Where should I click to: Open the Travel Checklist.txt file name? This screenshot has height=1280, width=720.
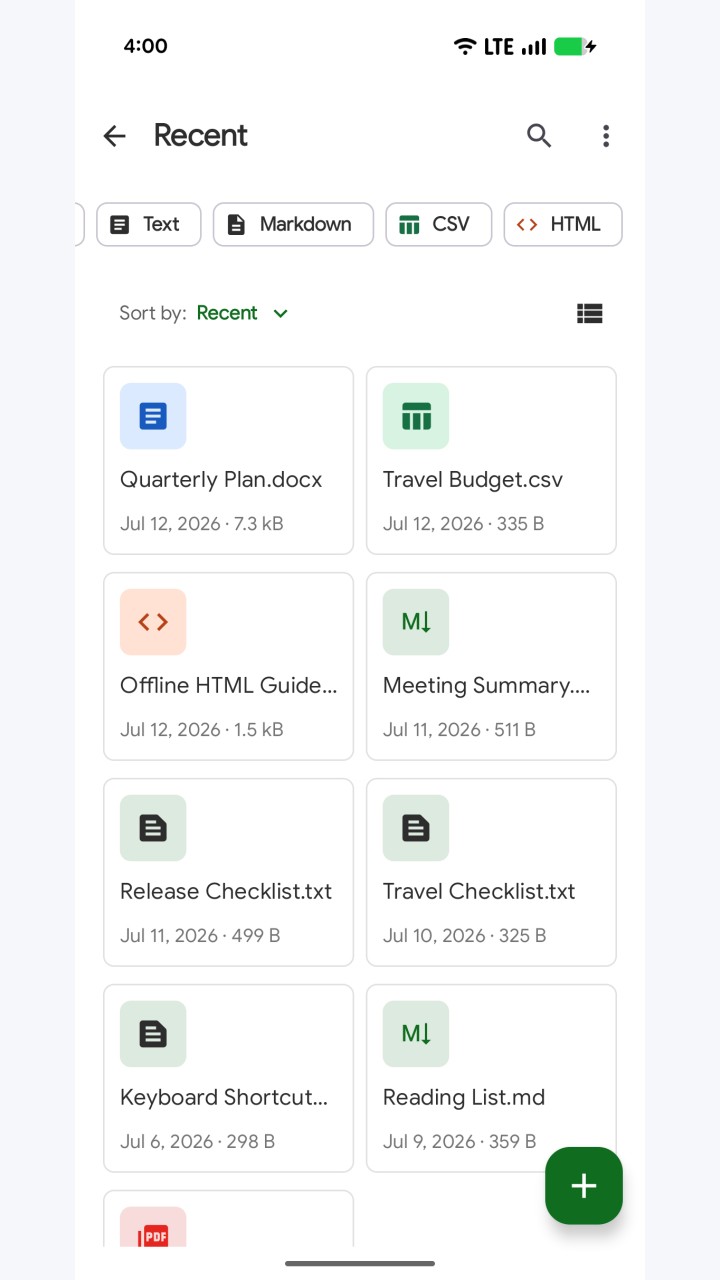click(x=479, y=892)
